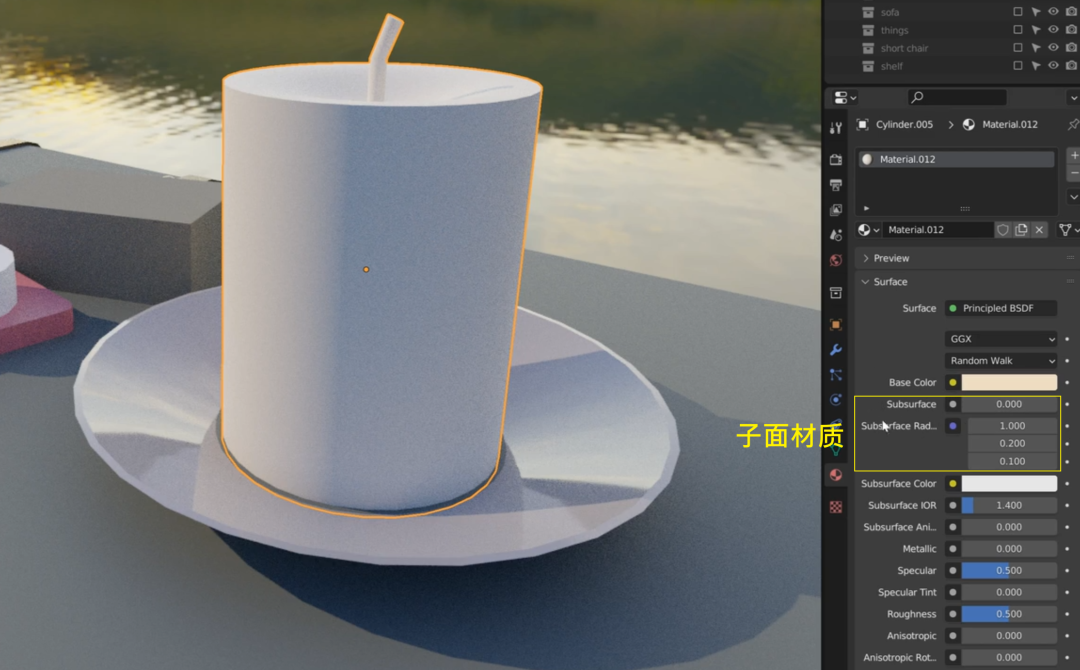Screen dimensions: 1080x670
Task: Hide sofa collection with eye icon
Action: tap(1053, 12)
